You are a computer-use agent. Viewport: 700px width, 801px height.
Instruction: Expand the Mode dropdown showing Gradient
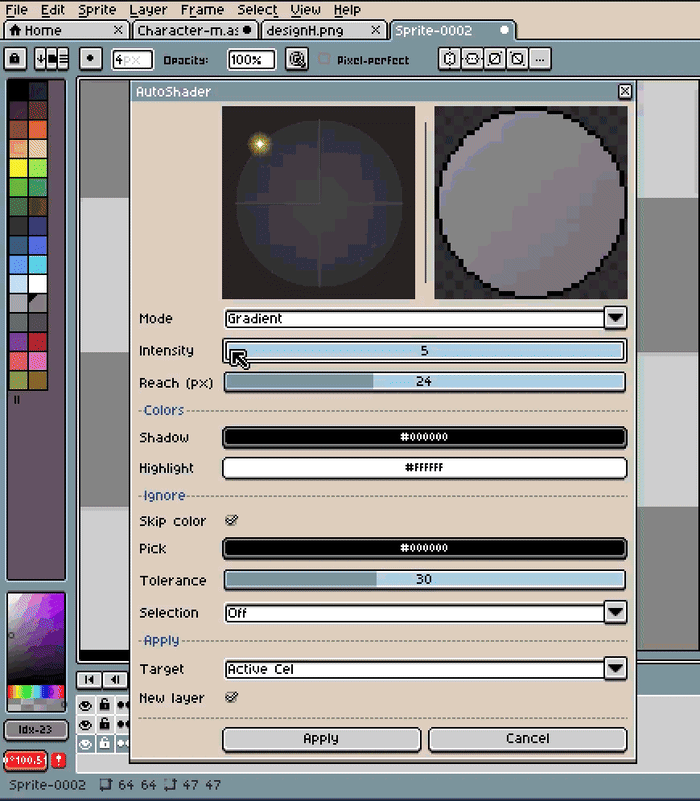point(426,318)
